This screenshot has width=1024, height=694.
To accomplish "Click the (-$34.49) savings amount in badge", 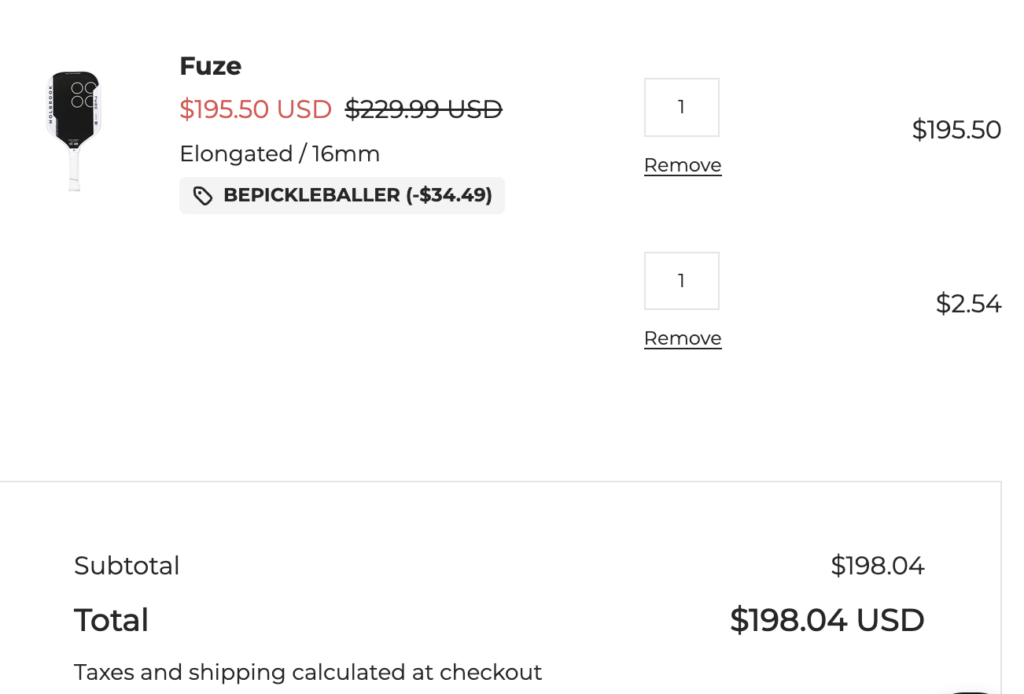I will (x=449, y=195).
